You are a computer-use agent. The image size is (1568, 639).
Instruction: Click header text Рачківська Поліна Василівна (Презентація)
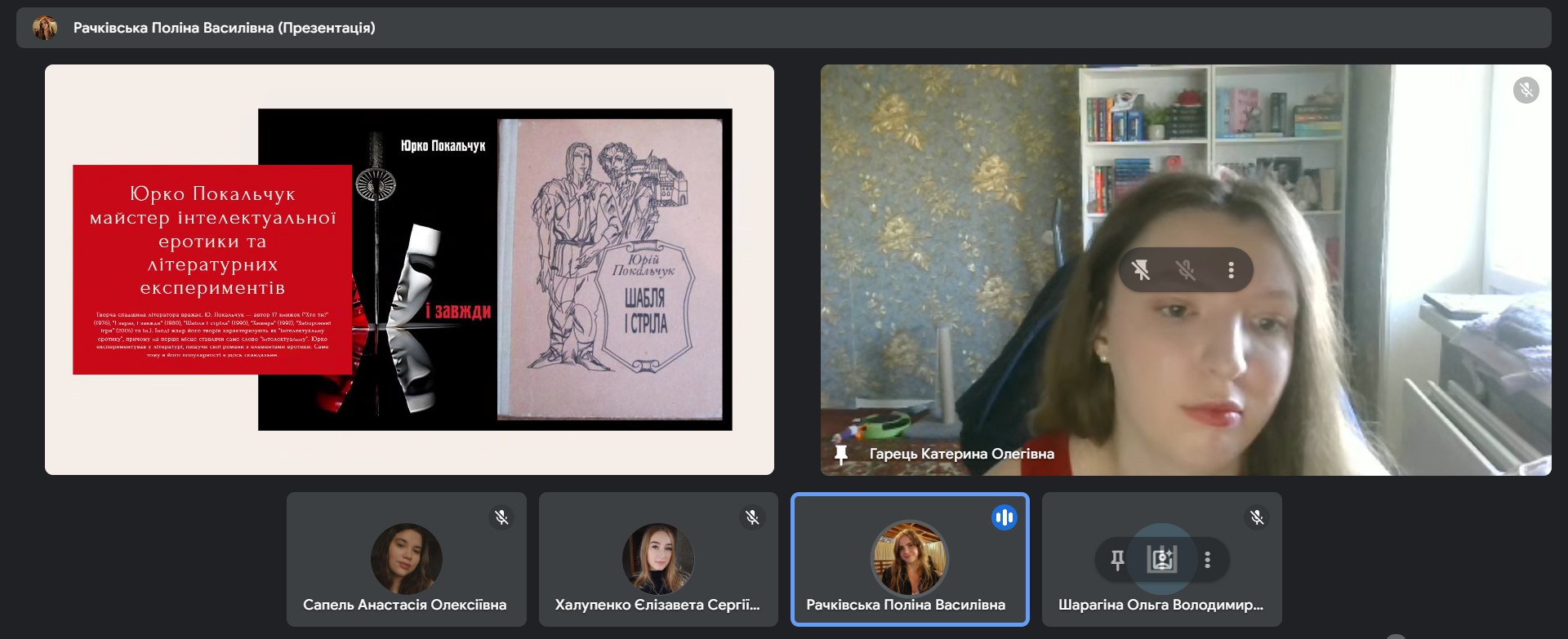tap(225, 28)
